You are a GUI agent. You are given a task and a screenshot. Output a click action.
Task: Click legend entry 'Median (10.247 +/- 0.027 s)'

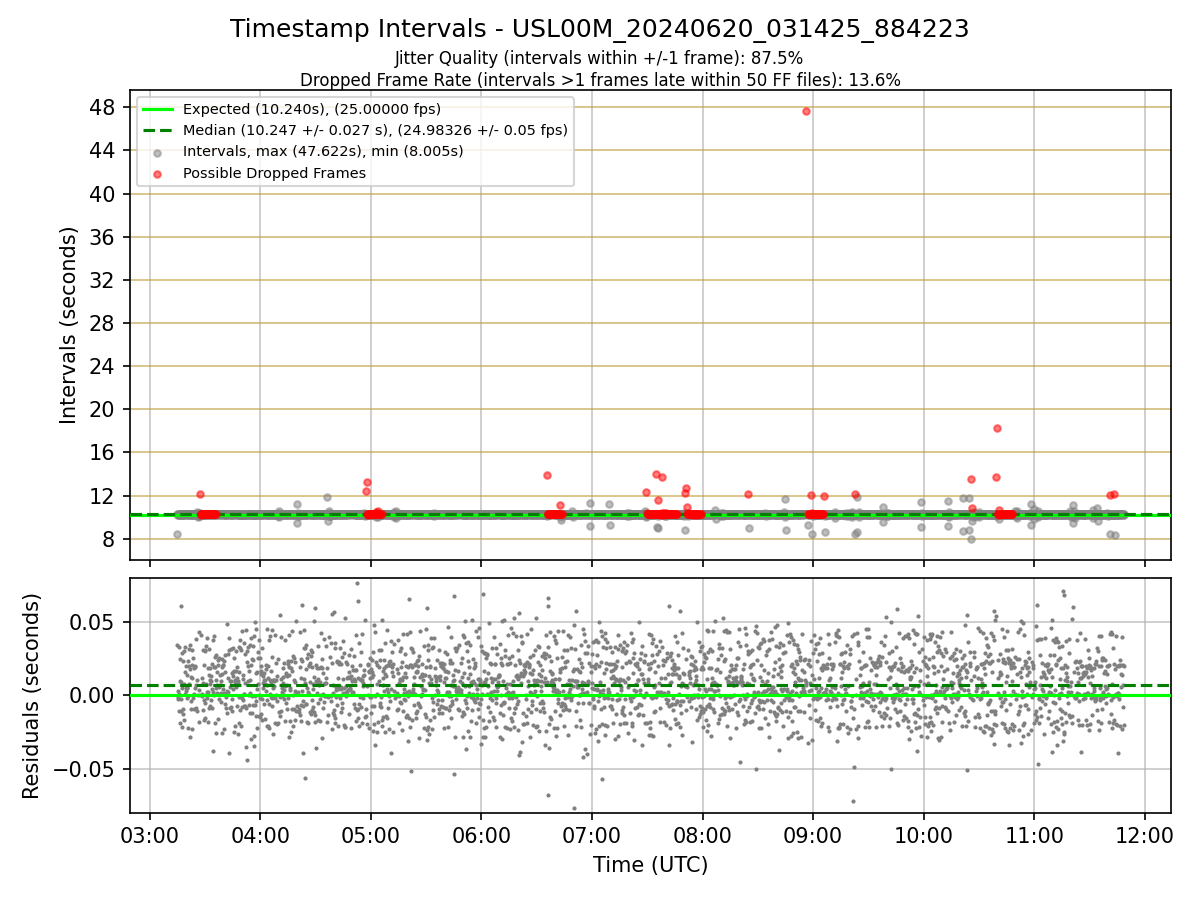coord(375,130)
